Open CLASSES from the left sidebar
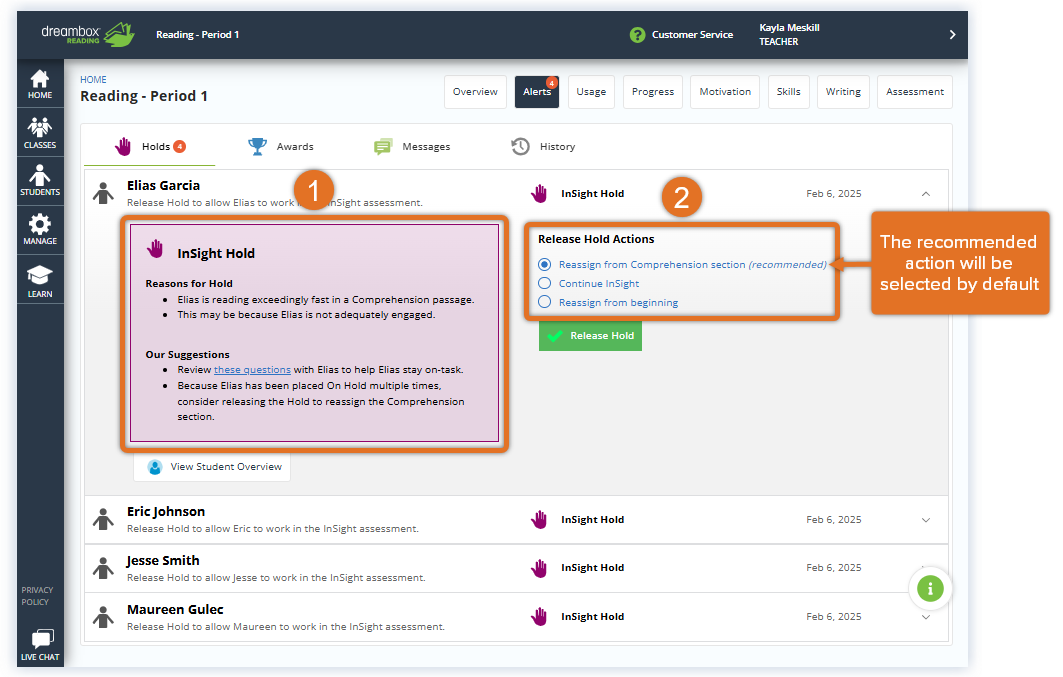This screenshot has height=677, width=1063. pyautogui.click(x=39, y=130)
